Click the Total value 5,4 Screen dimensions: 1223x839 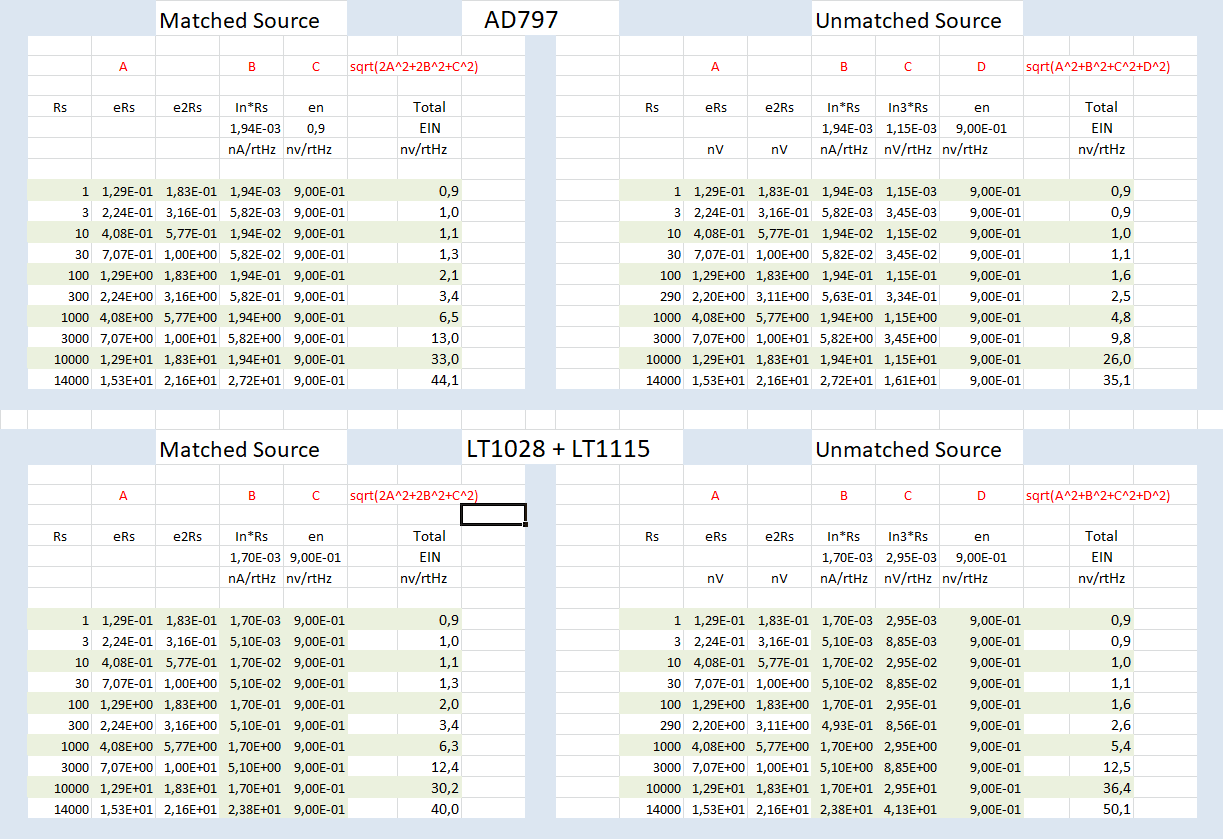(1120, 746)
